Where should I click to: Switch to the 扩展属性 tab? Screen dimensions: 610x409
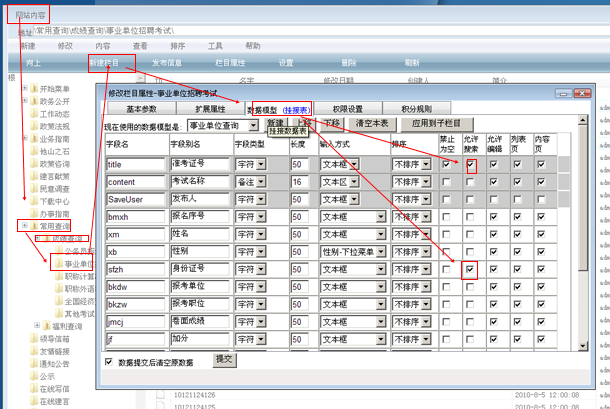(x=210, y=109)
